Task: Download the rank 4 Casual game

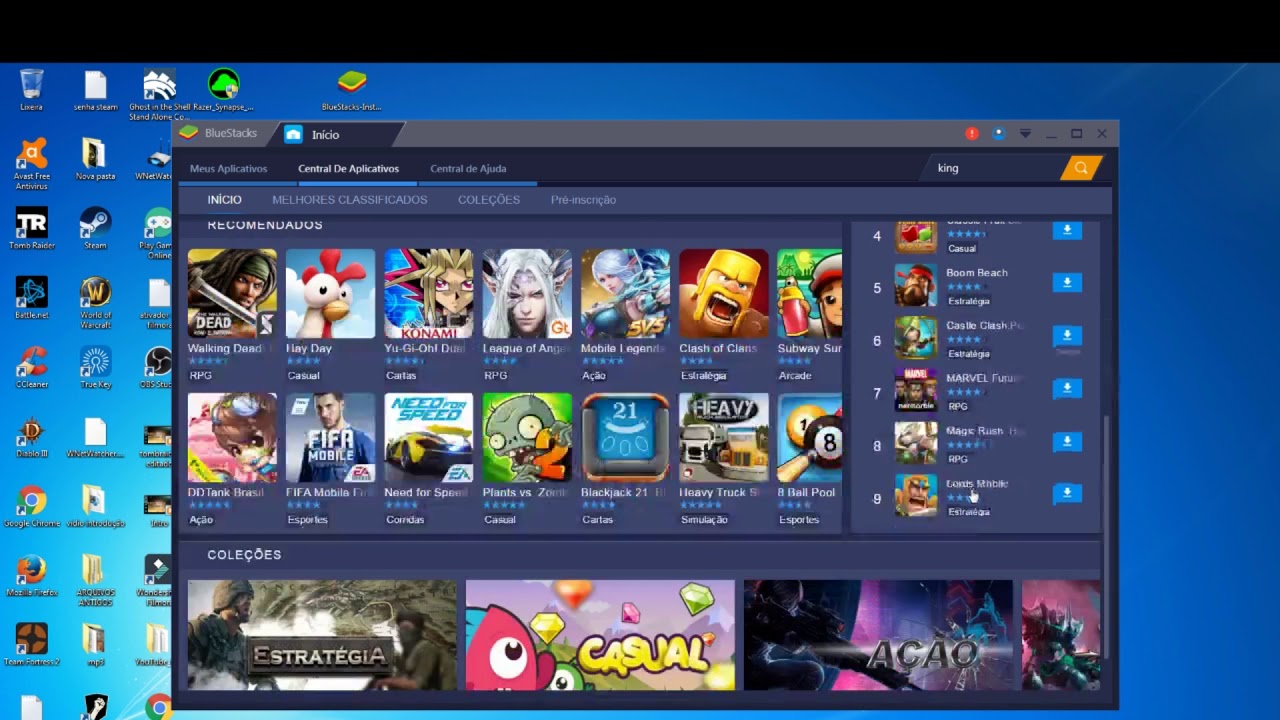Action: (1067, 231)
